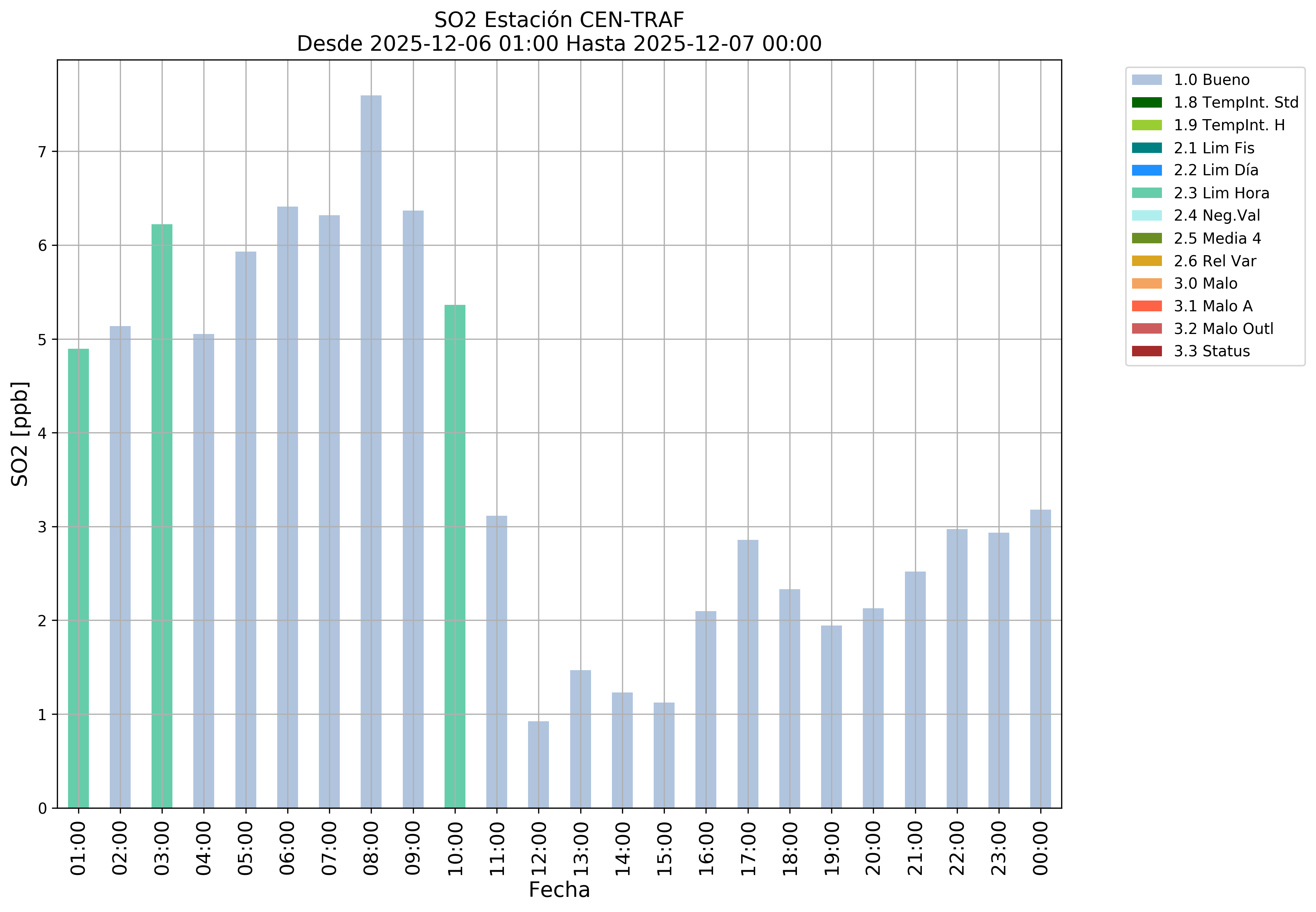Screen dimensions: 1316x912
Task: Click the chart title SO2 Estación CEN-TRAF
Action: [559, 20]
